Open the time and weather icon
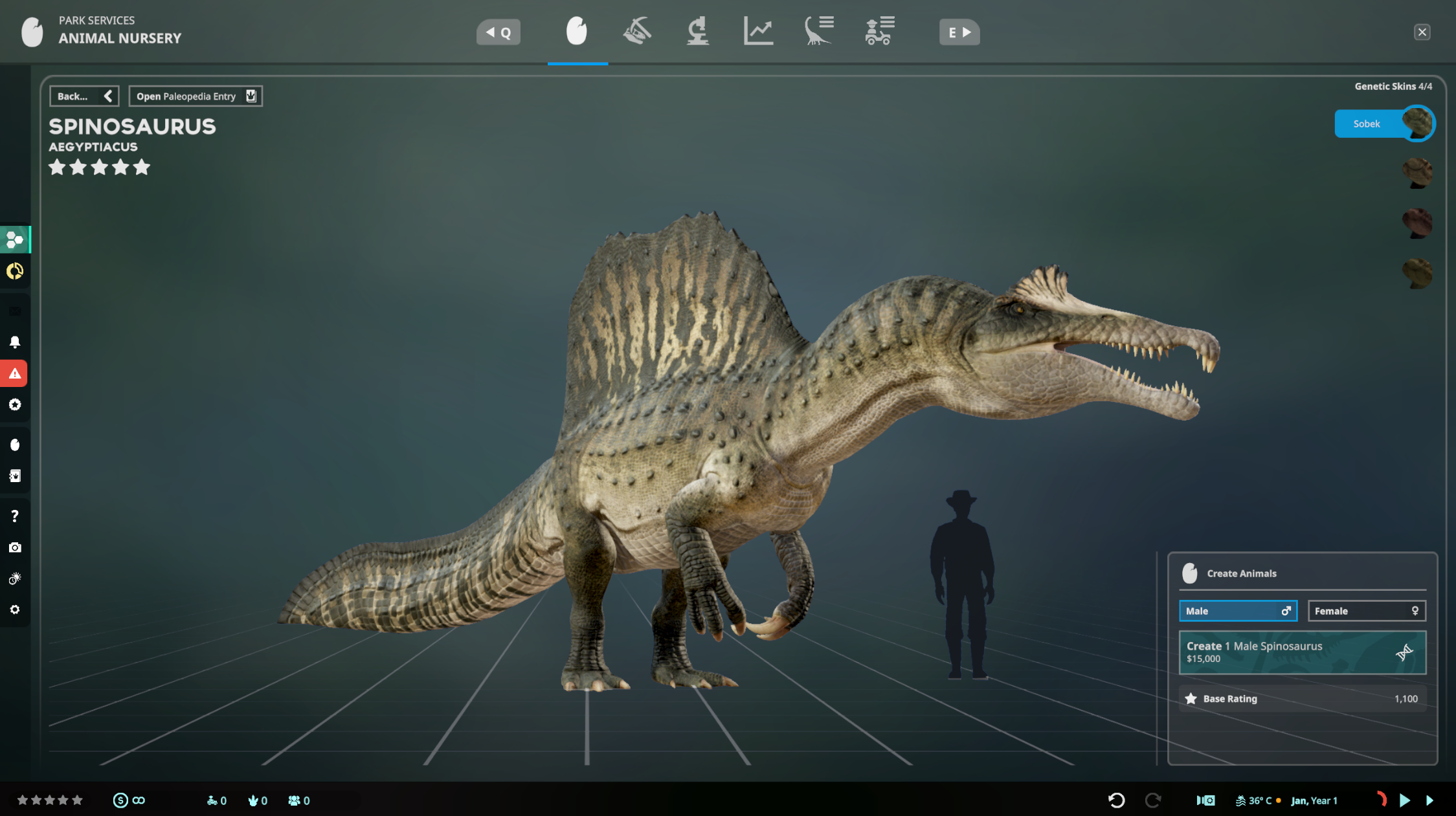This screenshot has width=1456, height=816. pyautogui.click(x=15, y=579)
